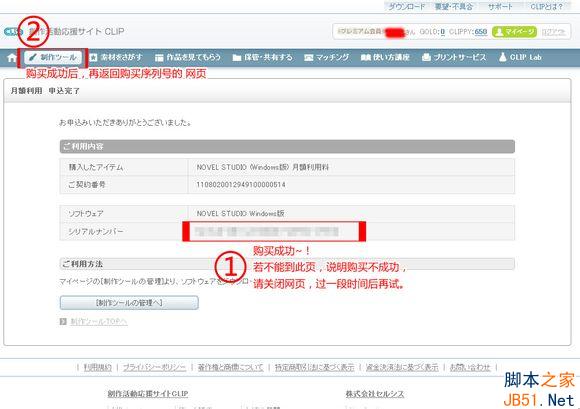Viewport: 580px width, 409px height.
Task: Click the 月額利用 申込完了 page heading
Action: pyautogui.click(x=45, y=91)
